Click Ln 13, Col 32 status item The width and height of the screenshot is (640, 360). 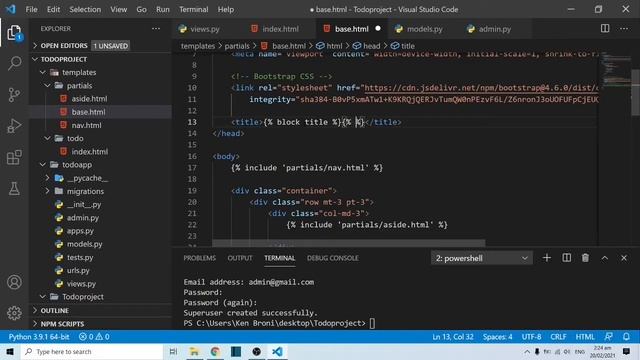click(x=453, y=337)
